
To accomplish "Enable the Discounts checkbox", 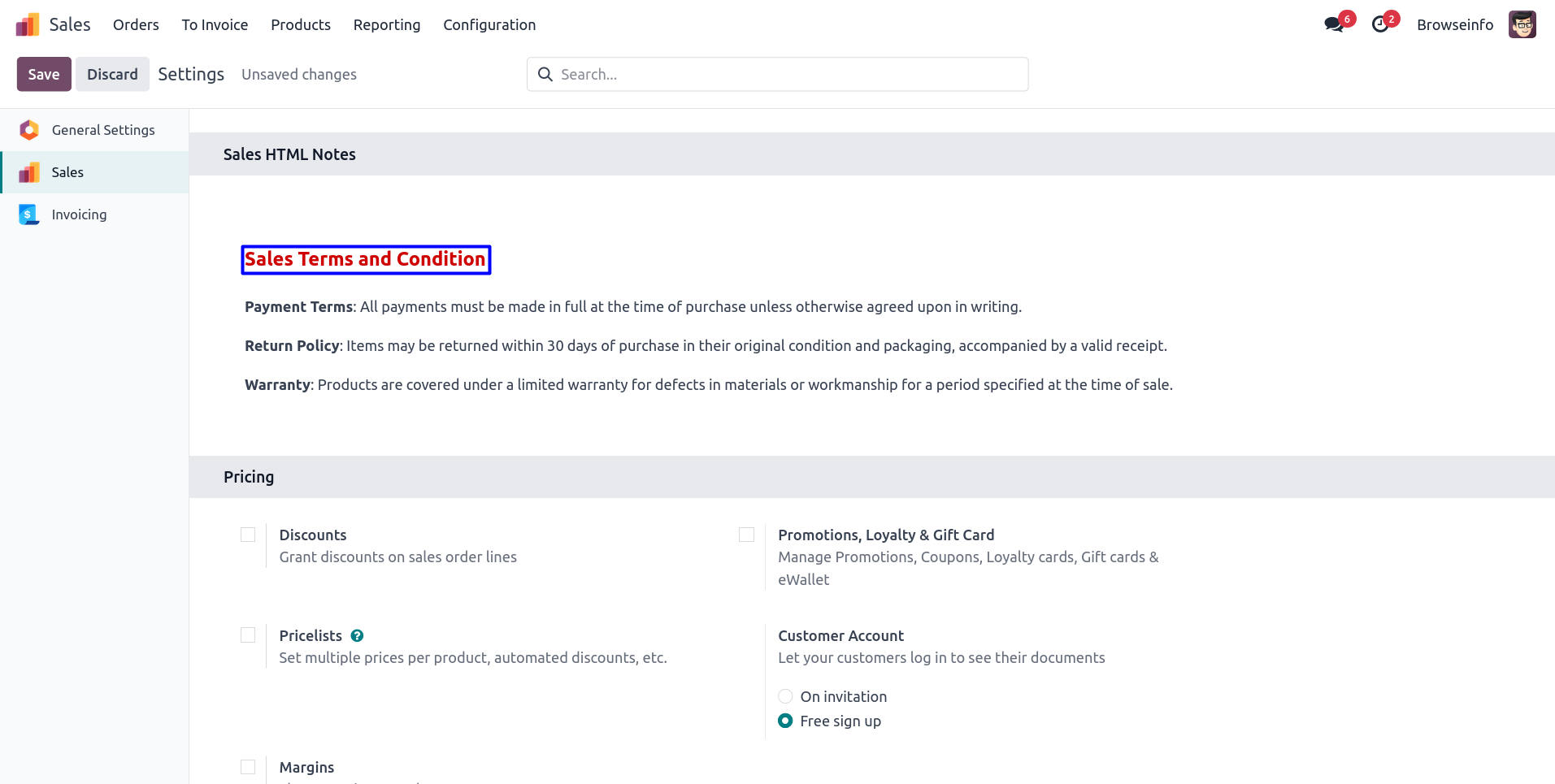I will 248,535.
